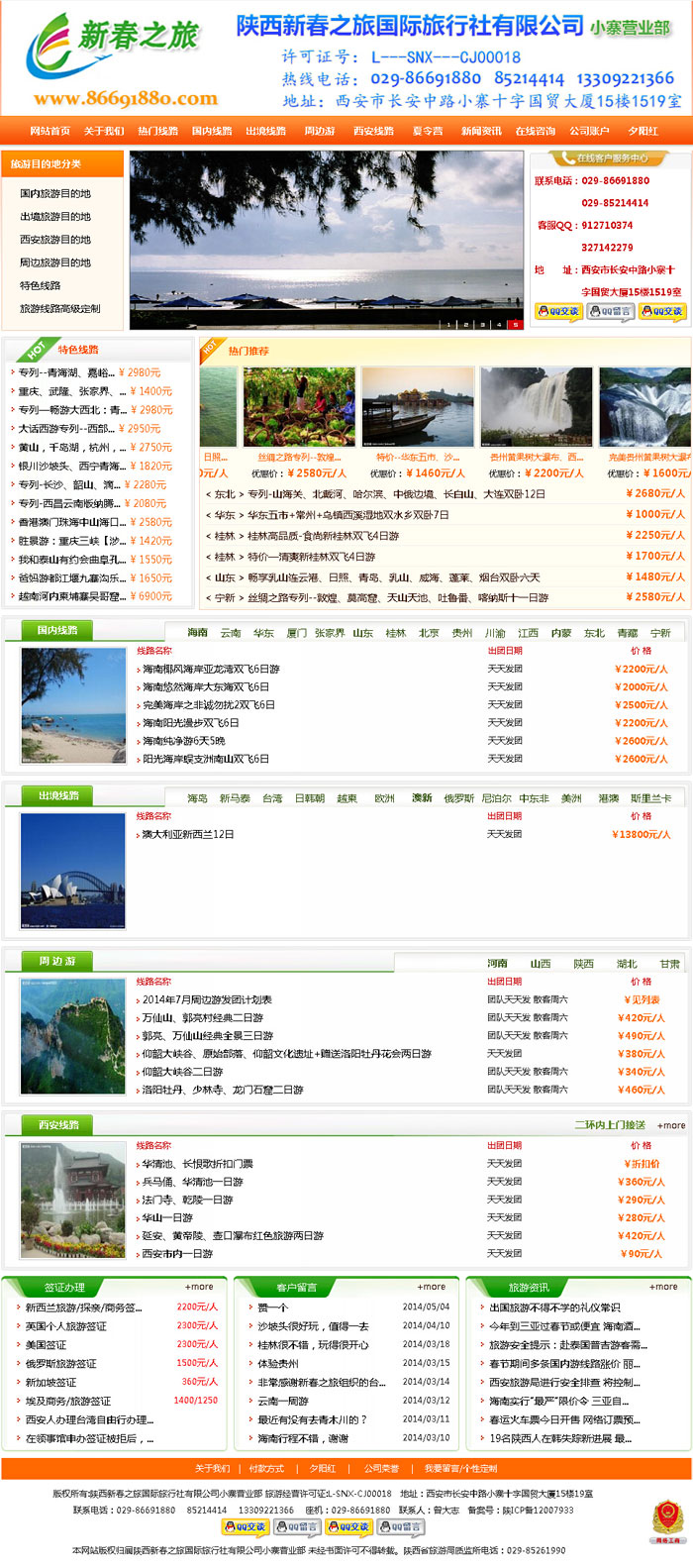Image resolution: width=693 pixels, height=1568 pixels.
Task: Select the 海南 tab in 国内线路
Action: [x=198, y=632]
